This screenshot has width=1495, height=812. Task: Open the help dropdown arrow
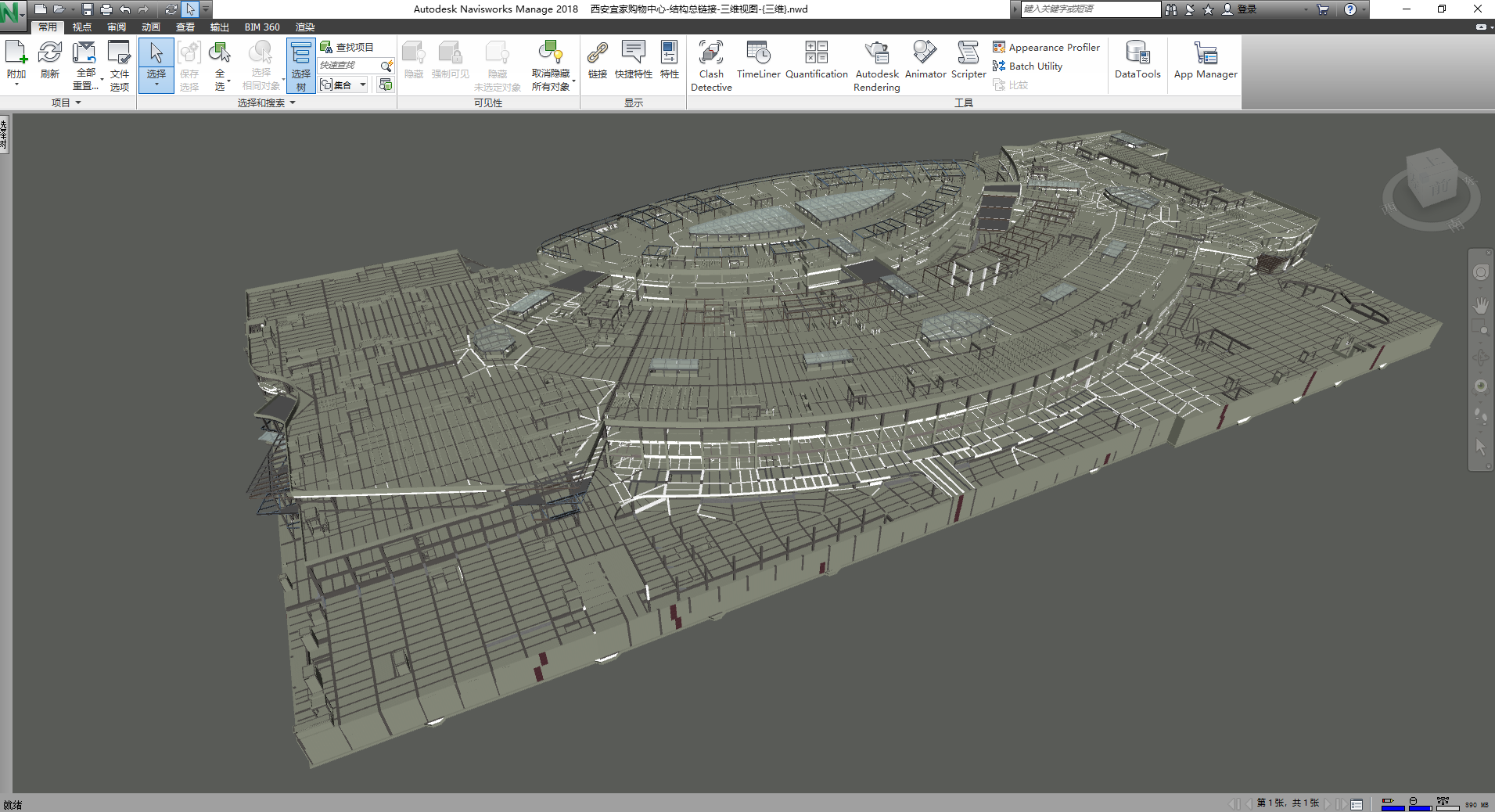pyautogui.click(x=1364, y=9)
